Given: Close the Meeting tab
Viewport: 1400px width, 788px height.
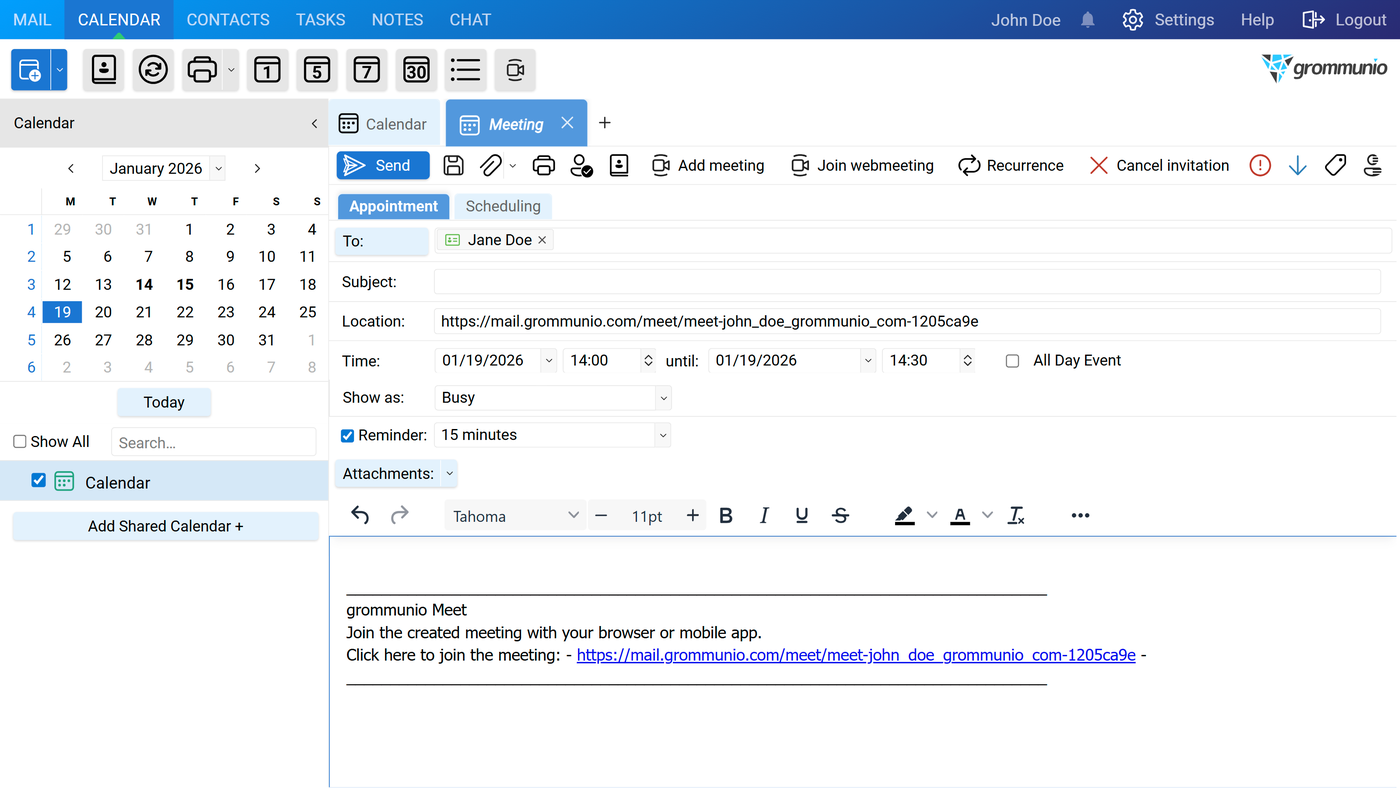Looking at the screenshot, I should [567, 123].
